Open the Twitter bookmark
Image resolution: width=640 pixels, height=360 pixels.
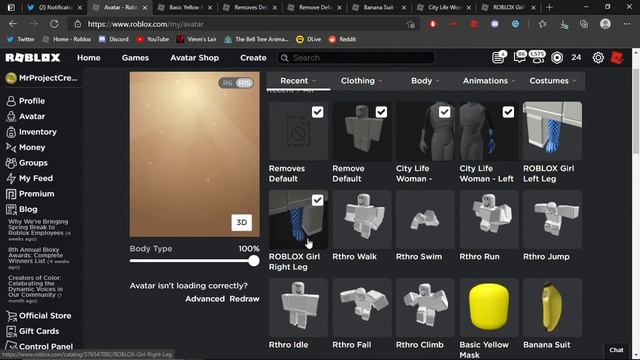21,39
